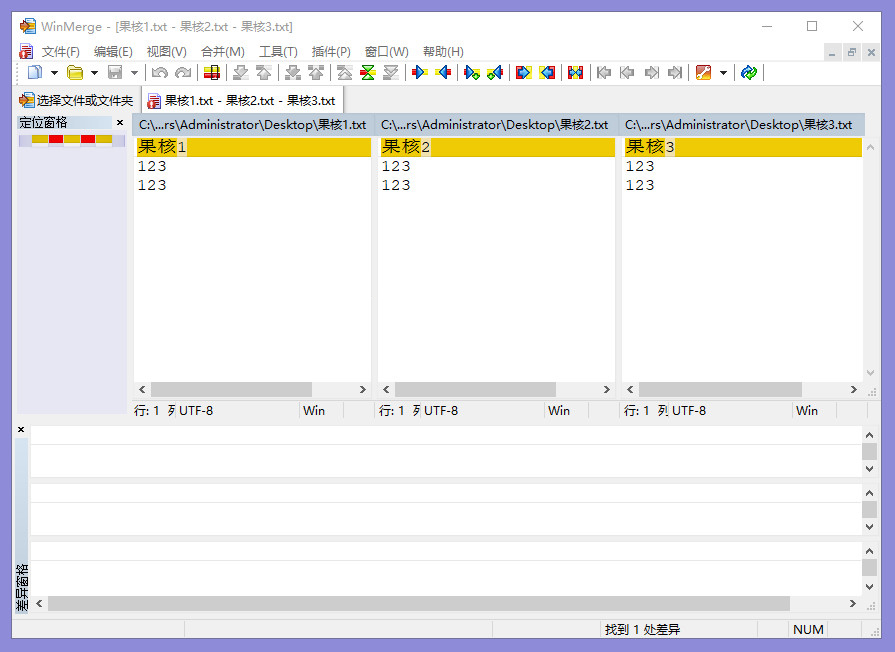Refresh the comparison with the green arrows icon

[748, 72]
